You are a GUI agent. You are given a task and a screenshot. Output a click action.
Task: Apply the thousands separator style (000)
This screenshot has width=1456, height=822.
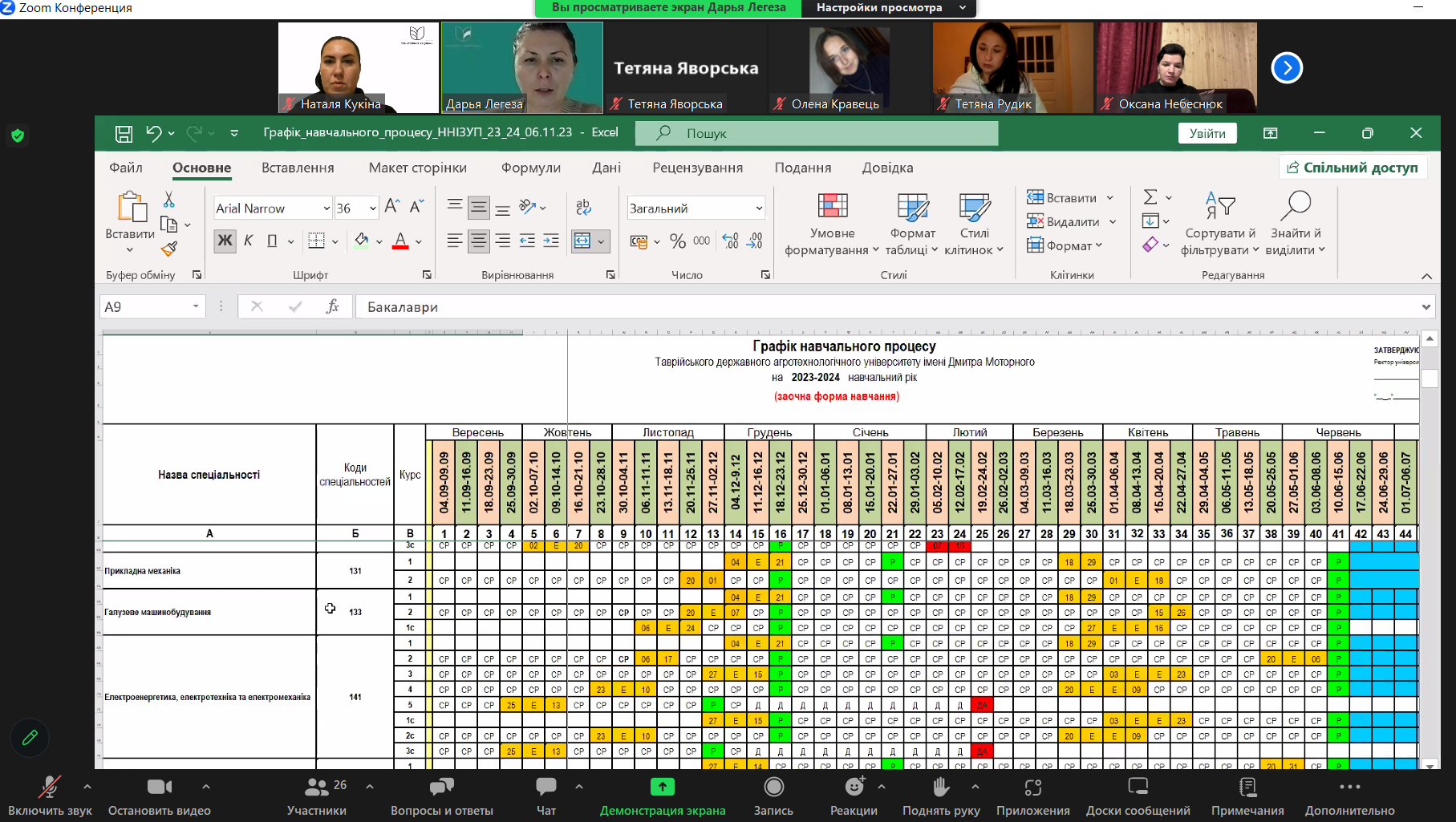coord(701,241)
